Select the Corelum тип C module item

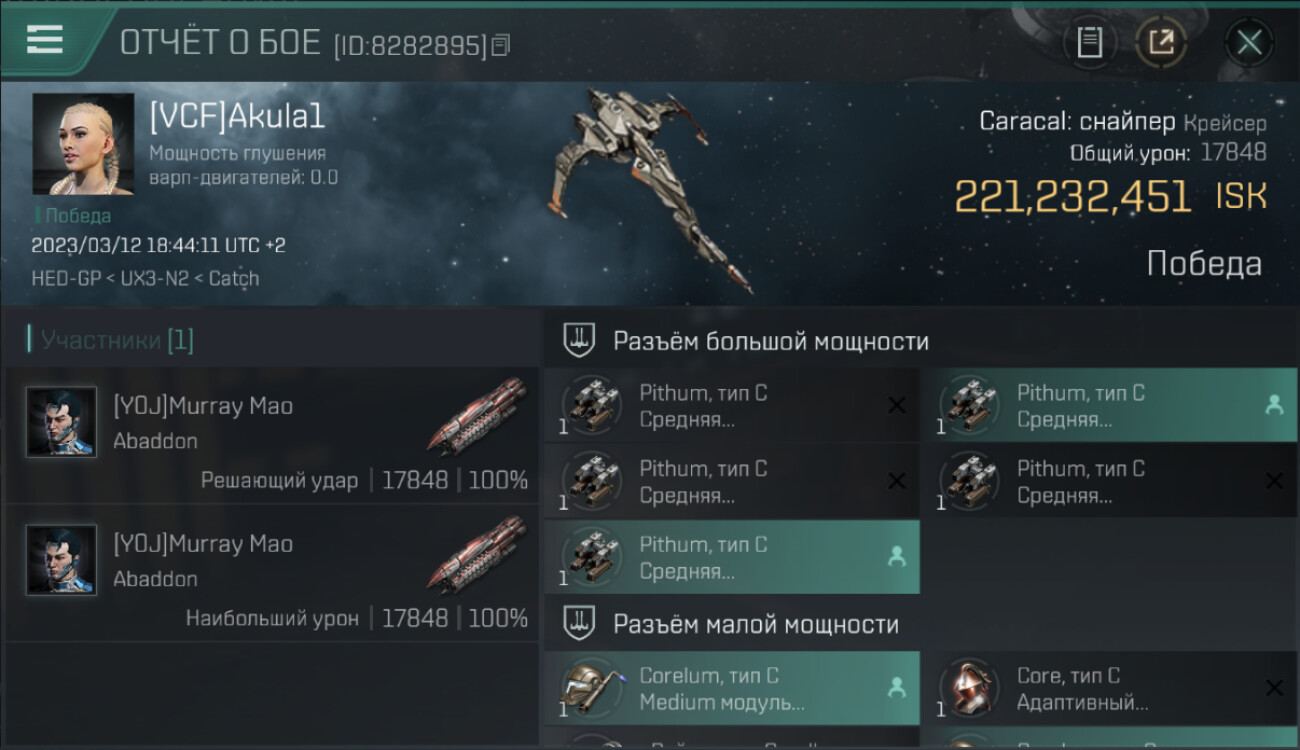tap(731, 689)
